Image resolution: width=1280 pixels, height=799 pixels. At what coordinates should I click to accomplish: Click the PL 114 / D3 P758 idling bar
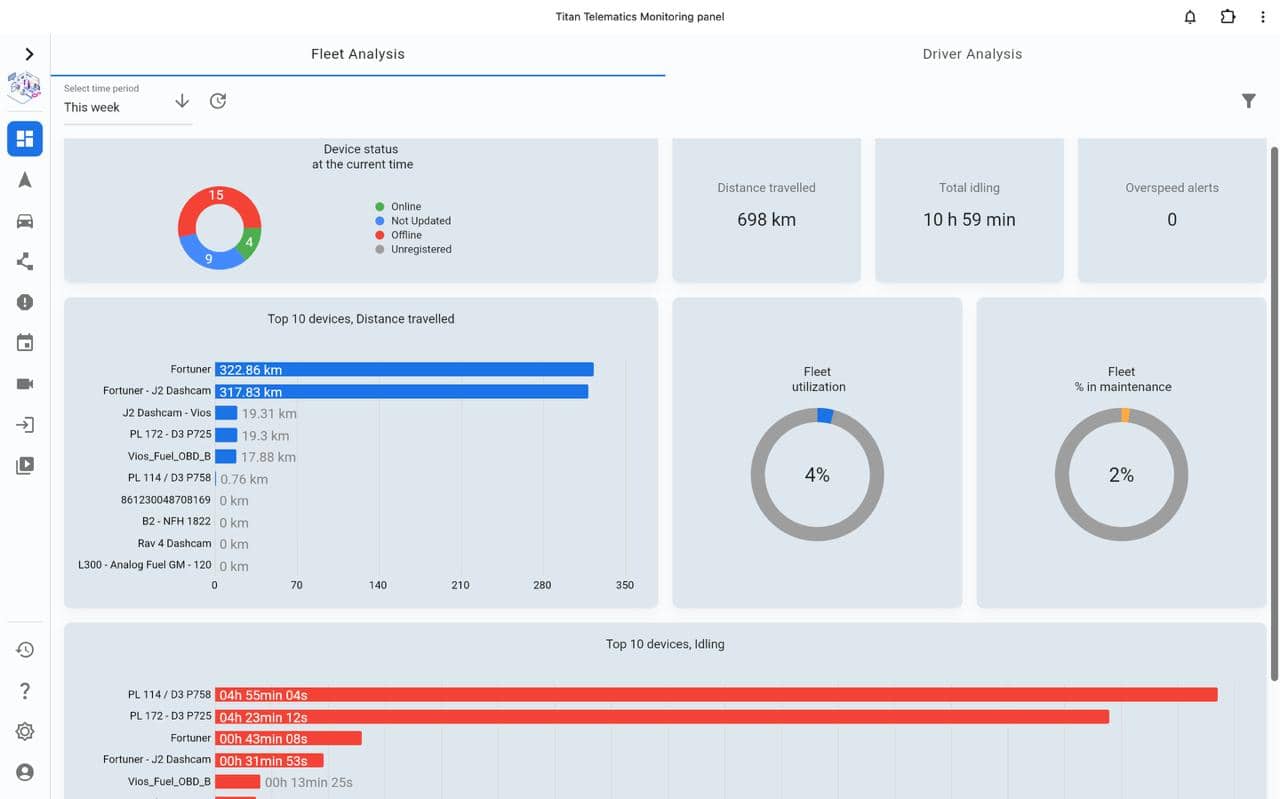point(716,695)
